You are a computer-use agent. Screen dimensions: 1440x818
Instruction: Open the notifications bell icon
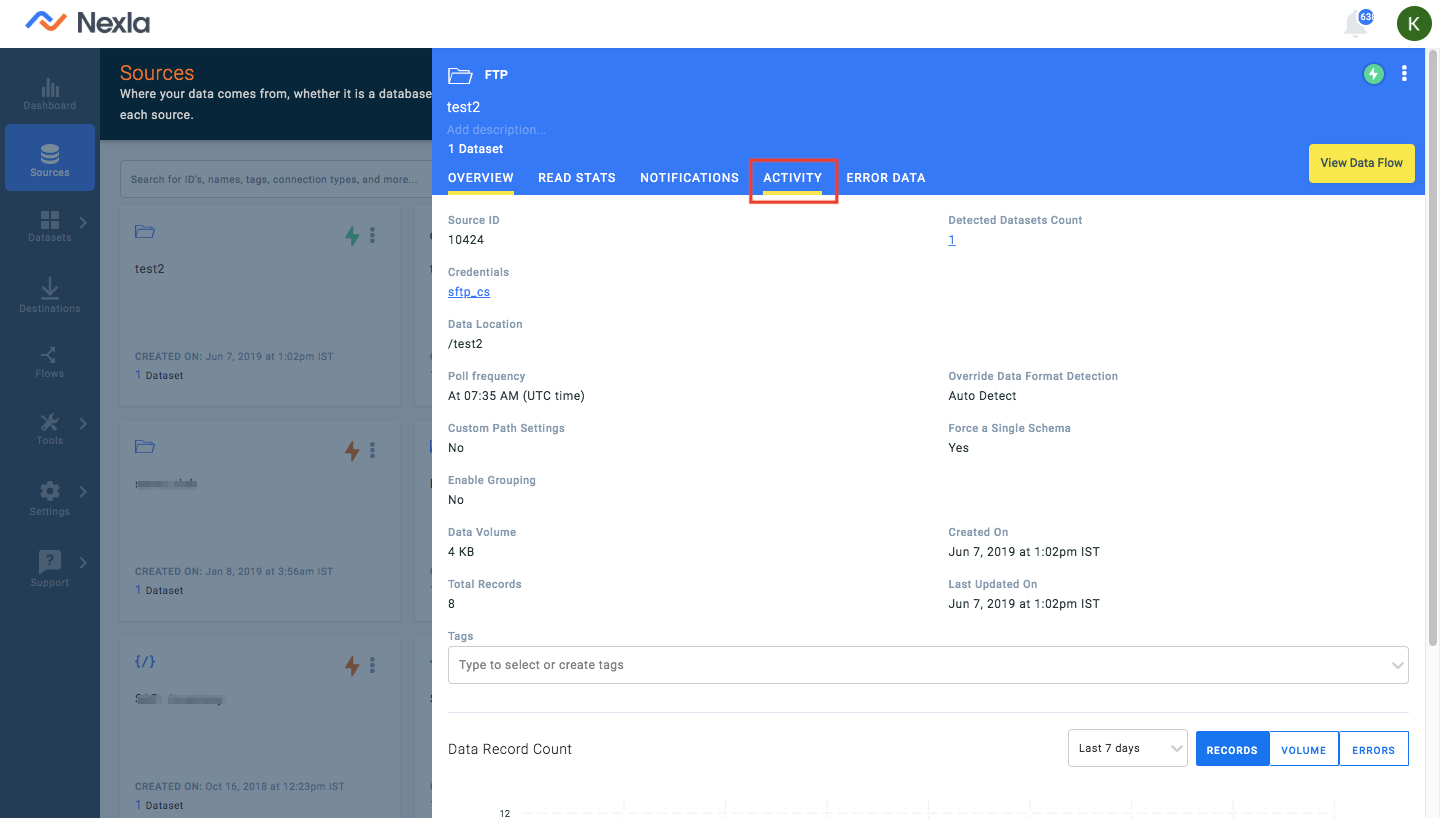tap(1356, 23)
